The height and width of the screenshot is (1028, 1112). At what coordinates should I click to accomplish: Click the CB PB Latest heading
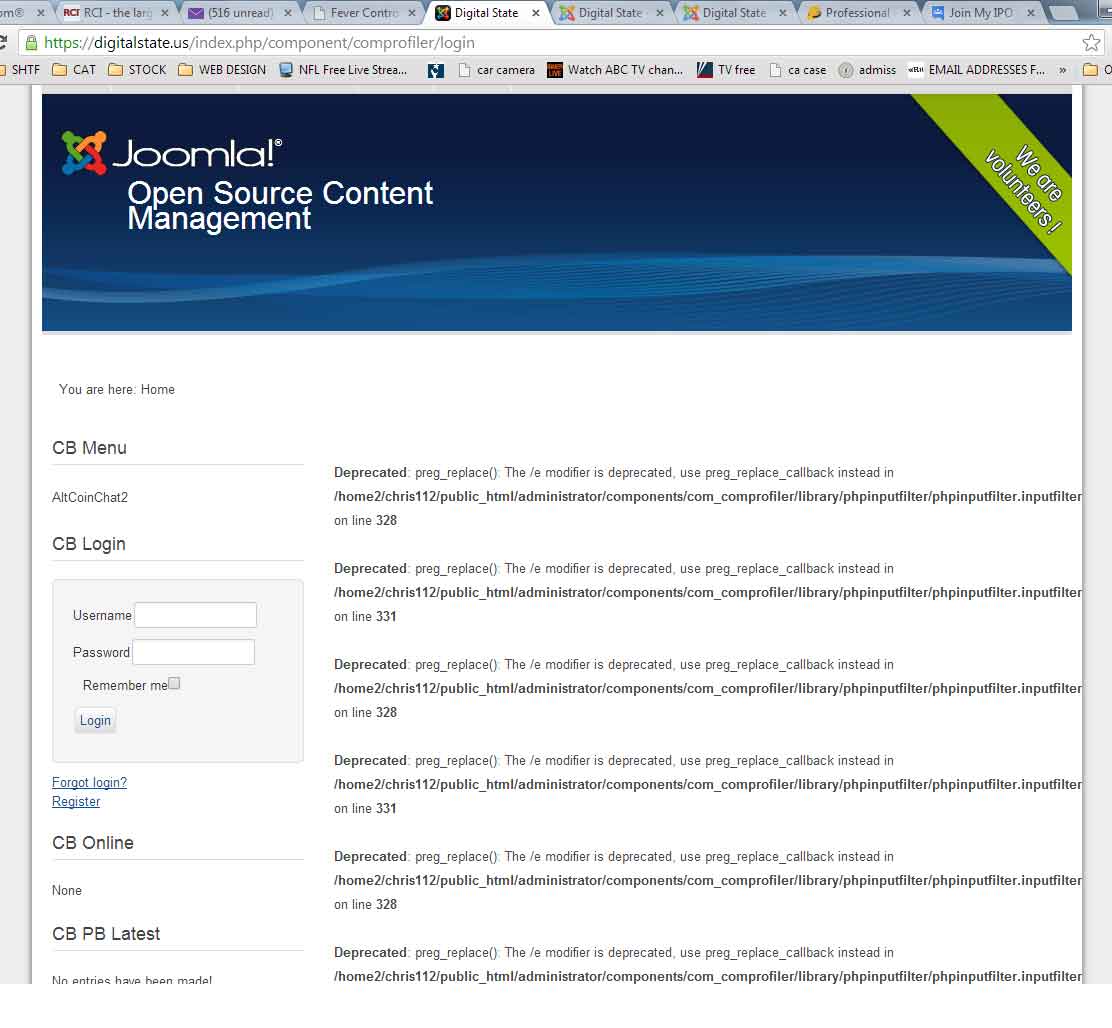pos(106,934)
